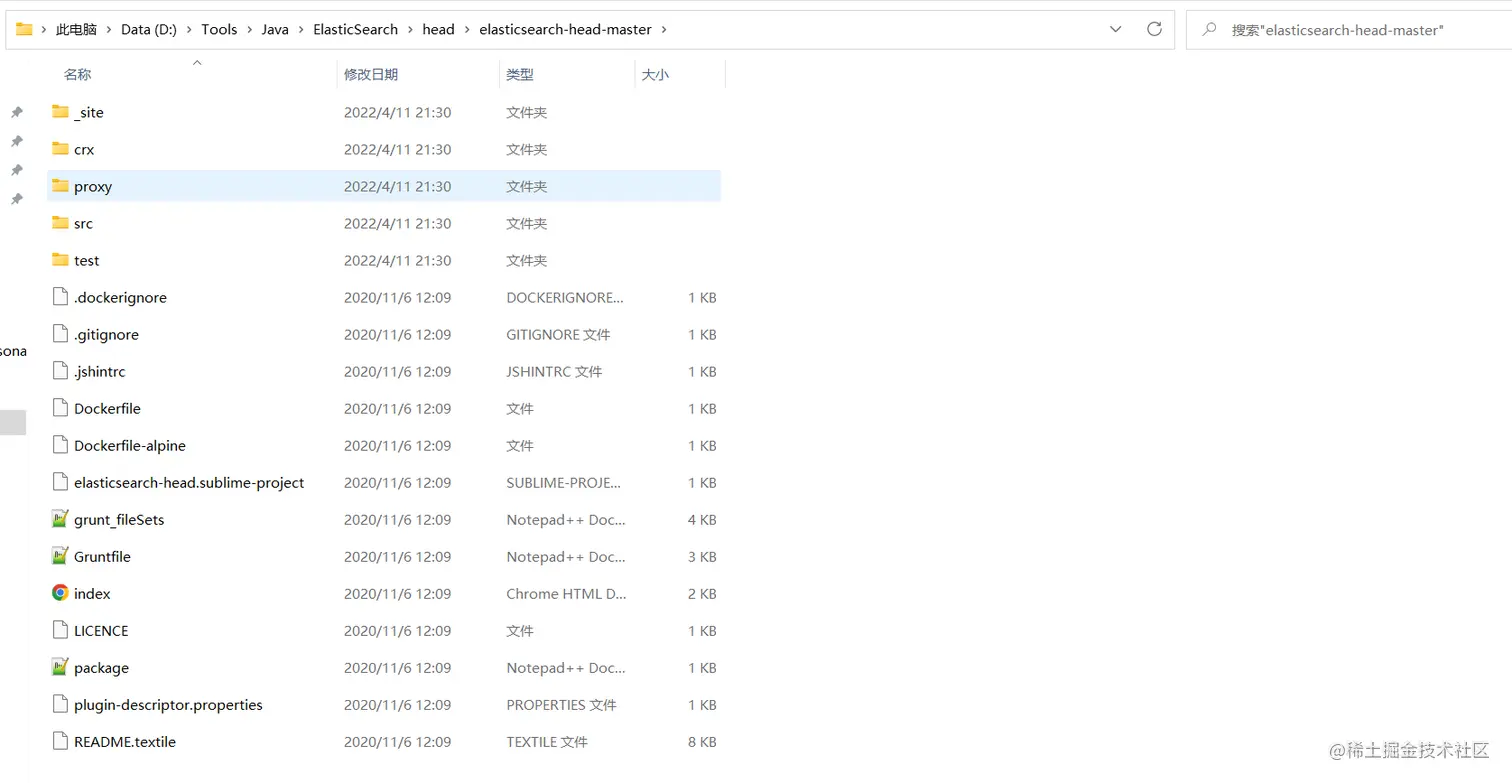This screenshot has height=783, width=1512.
Task: Click the test folder icon
Action: pos(60,260)
